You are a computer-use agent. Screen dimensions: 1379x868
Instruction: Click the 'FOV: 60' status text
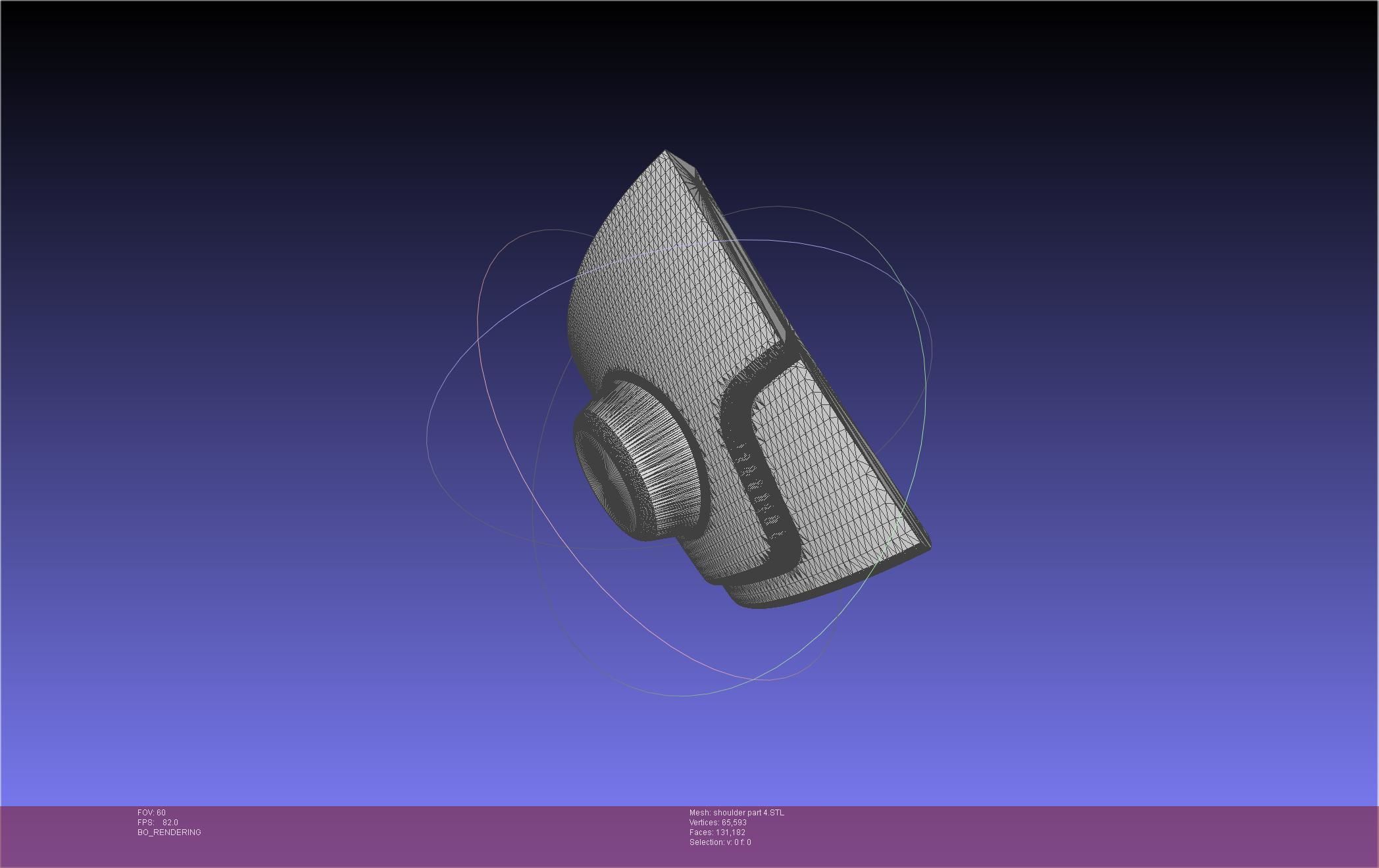pyautogui.click(x=151, y=813)
